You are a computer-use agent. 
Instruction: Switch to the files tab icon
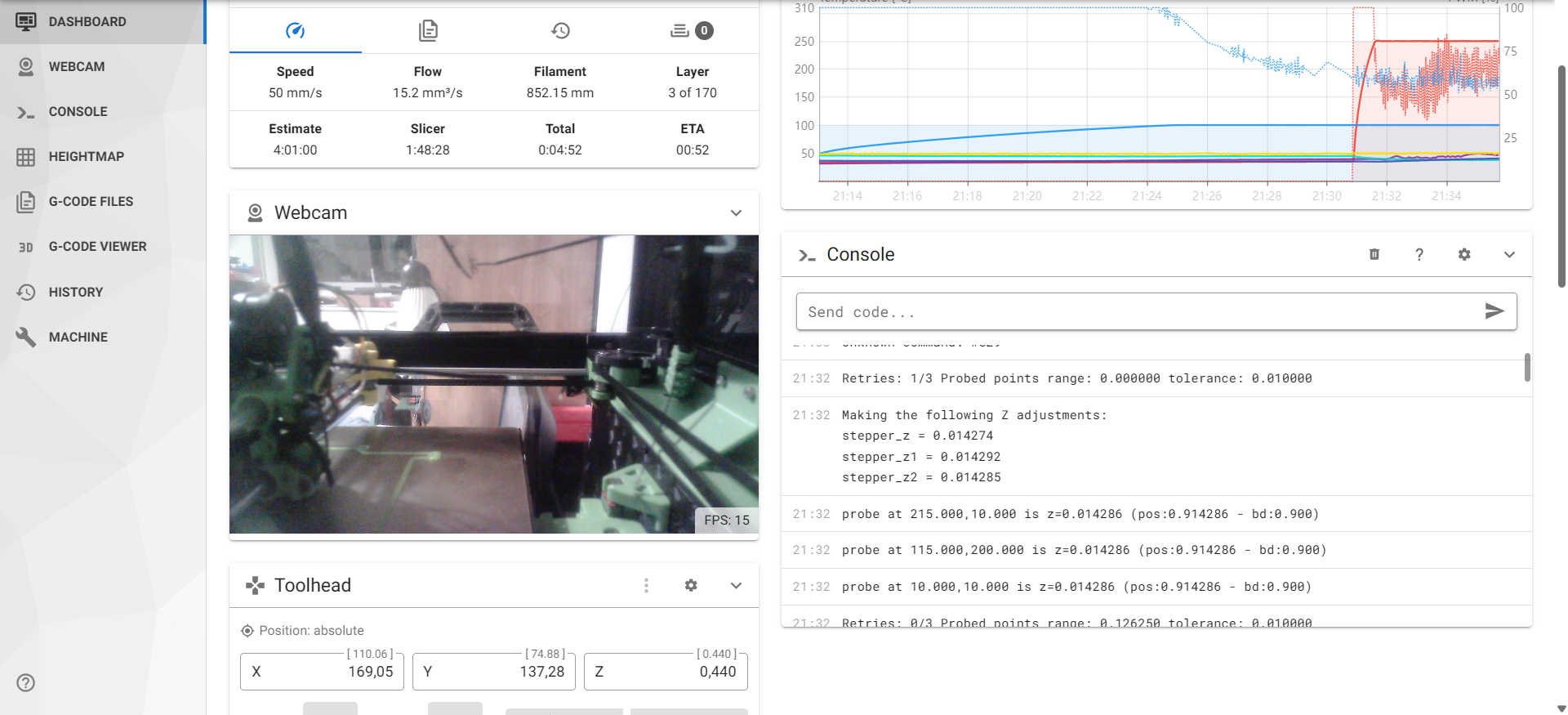click(428, 31)
